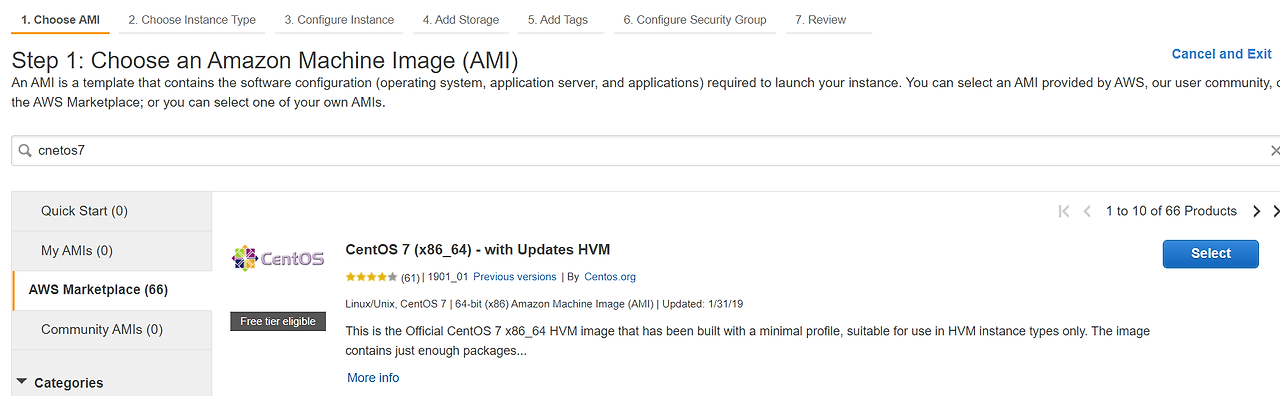Go to 2. Choose Instance Type step
Screen dimensions: 1280x396
[192, 20]
